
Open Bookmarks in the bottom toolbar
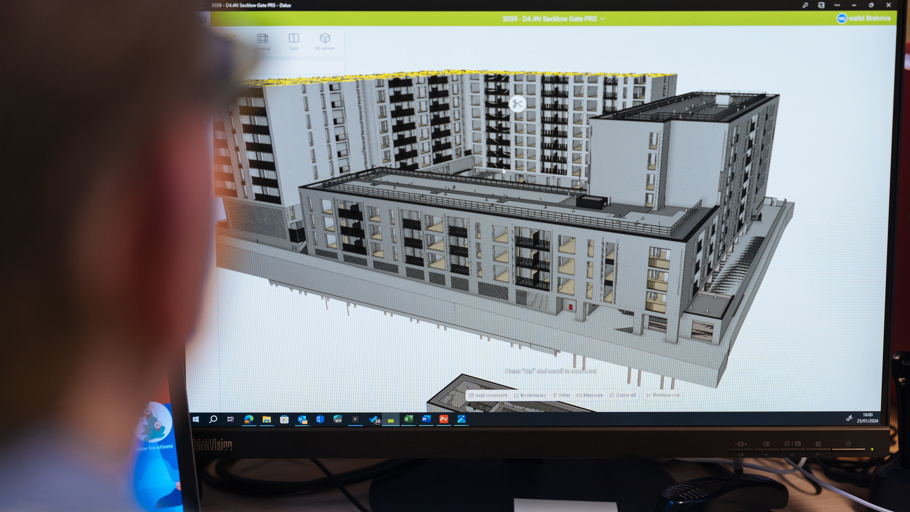point(530,395)
